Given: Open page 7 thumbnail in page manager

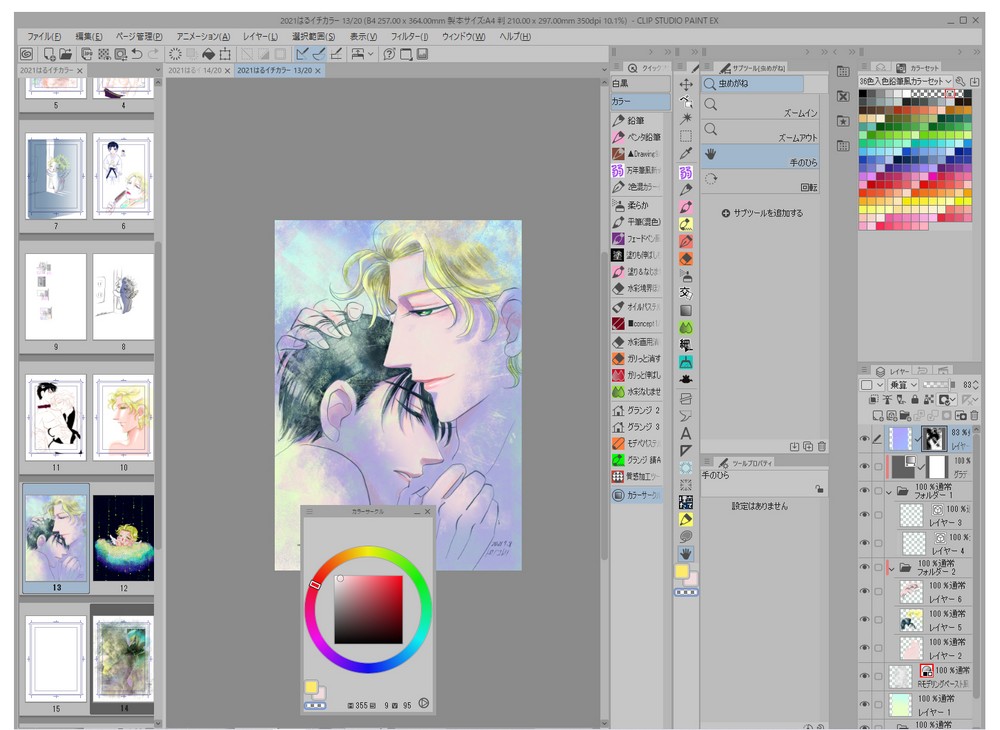Looking at the screenshot, I should click(x=56, y=176).
